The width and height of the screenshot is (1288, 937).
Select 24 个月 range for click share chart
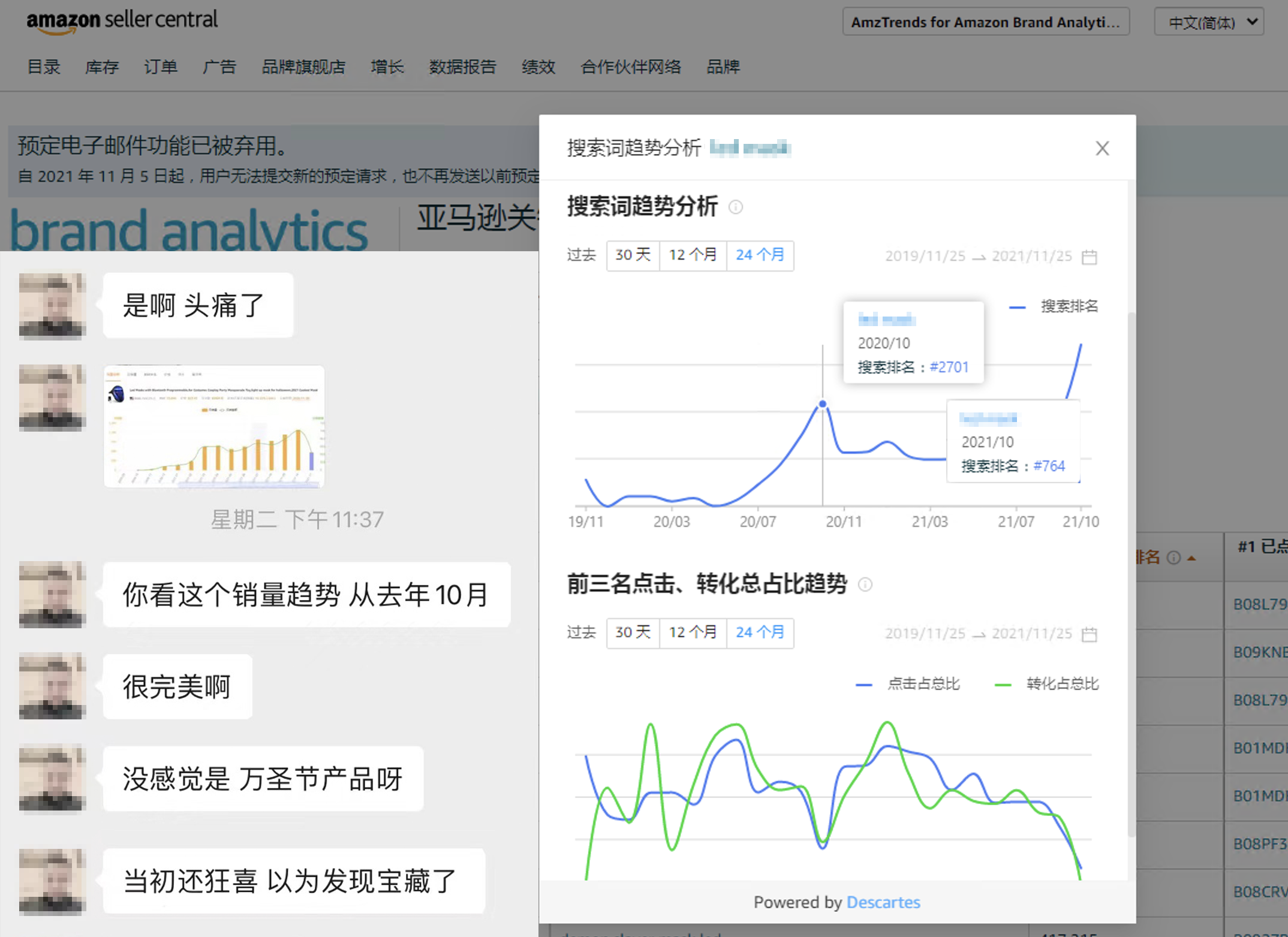tap(760, 632)
